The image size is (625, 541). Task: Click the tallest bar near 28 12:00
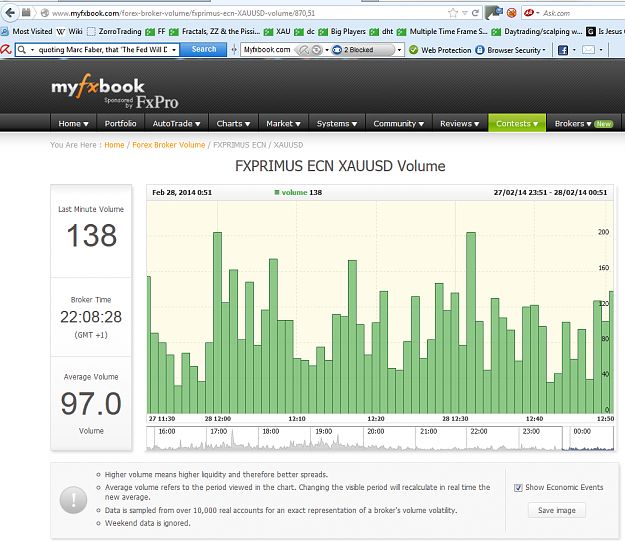217,323
